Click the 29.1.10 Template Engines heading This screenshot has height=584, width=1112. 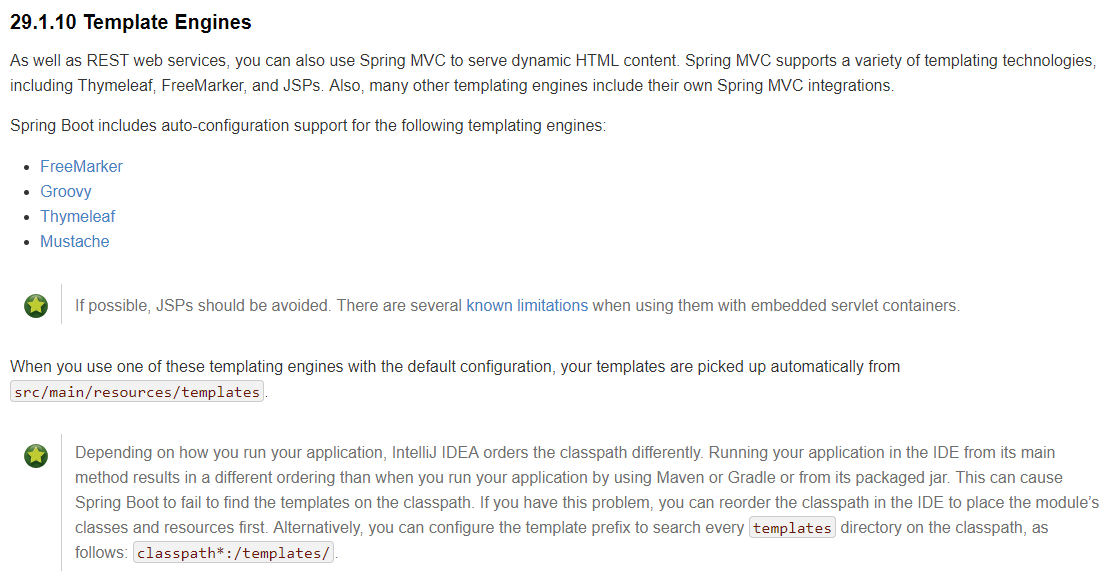click(130, 22)
